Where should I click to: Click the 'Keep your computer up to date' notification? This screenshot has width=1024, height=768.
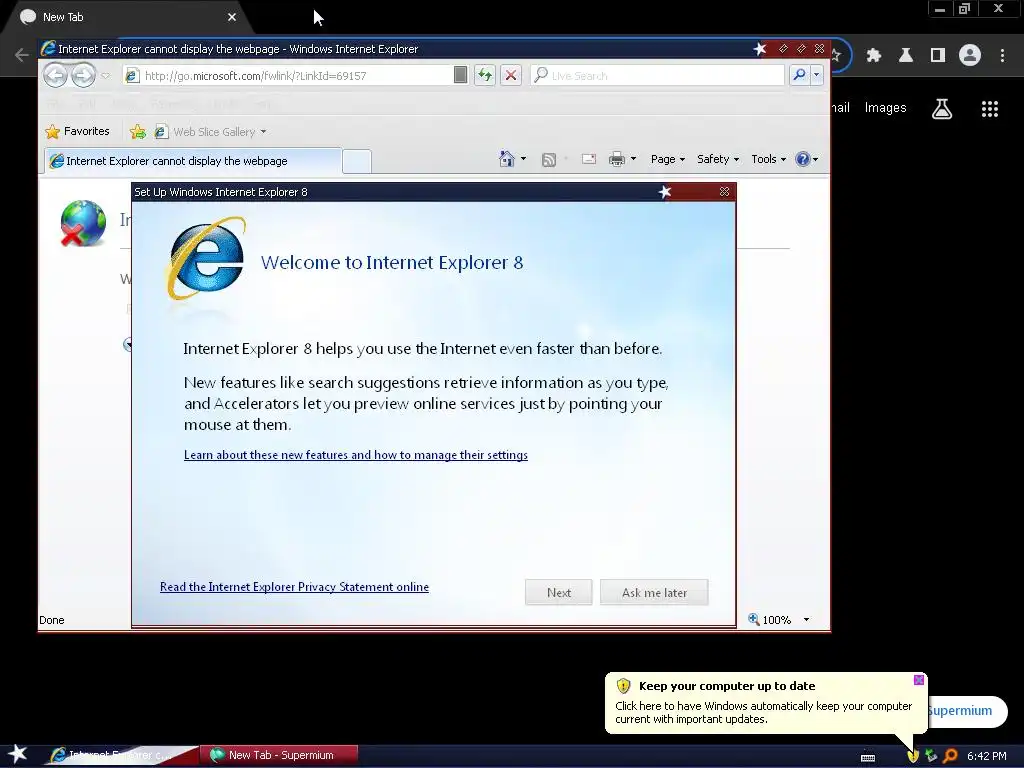pos(766,703)
